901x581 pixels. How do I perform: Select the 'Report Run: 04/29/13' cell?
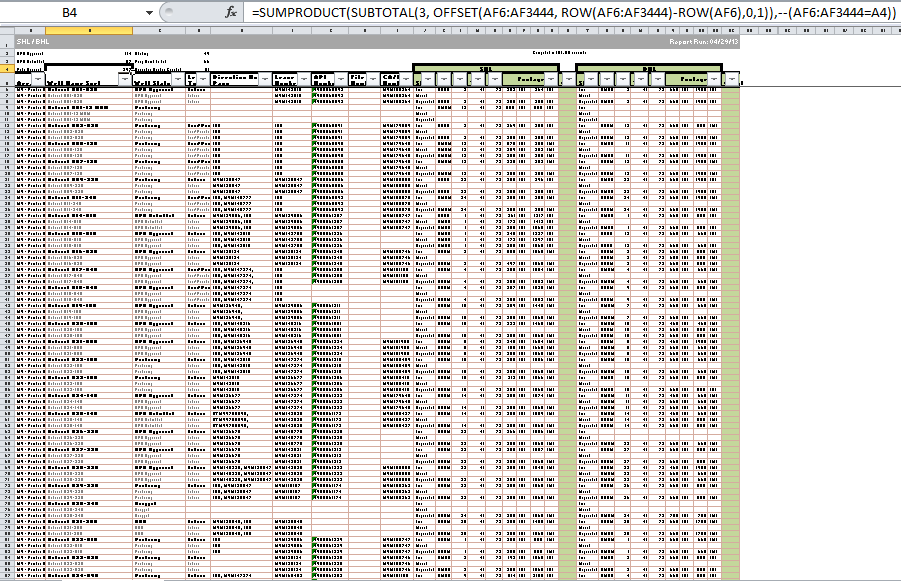tap(703, 42)
